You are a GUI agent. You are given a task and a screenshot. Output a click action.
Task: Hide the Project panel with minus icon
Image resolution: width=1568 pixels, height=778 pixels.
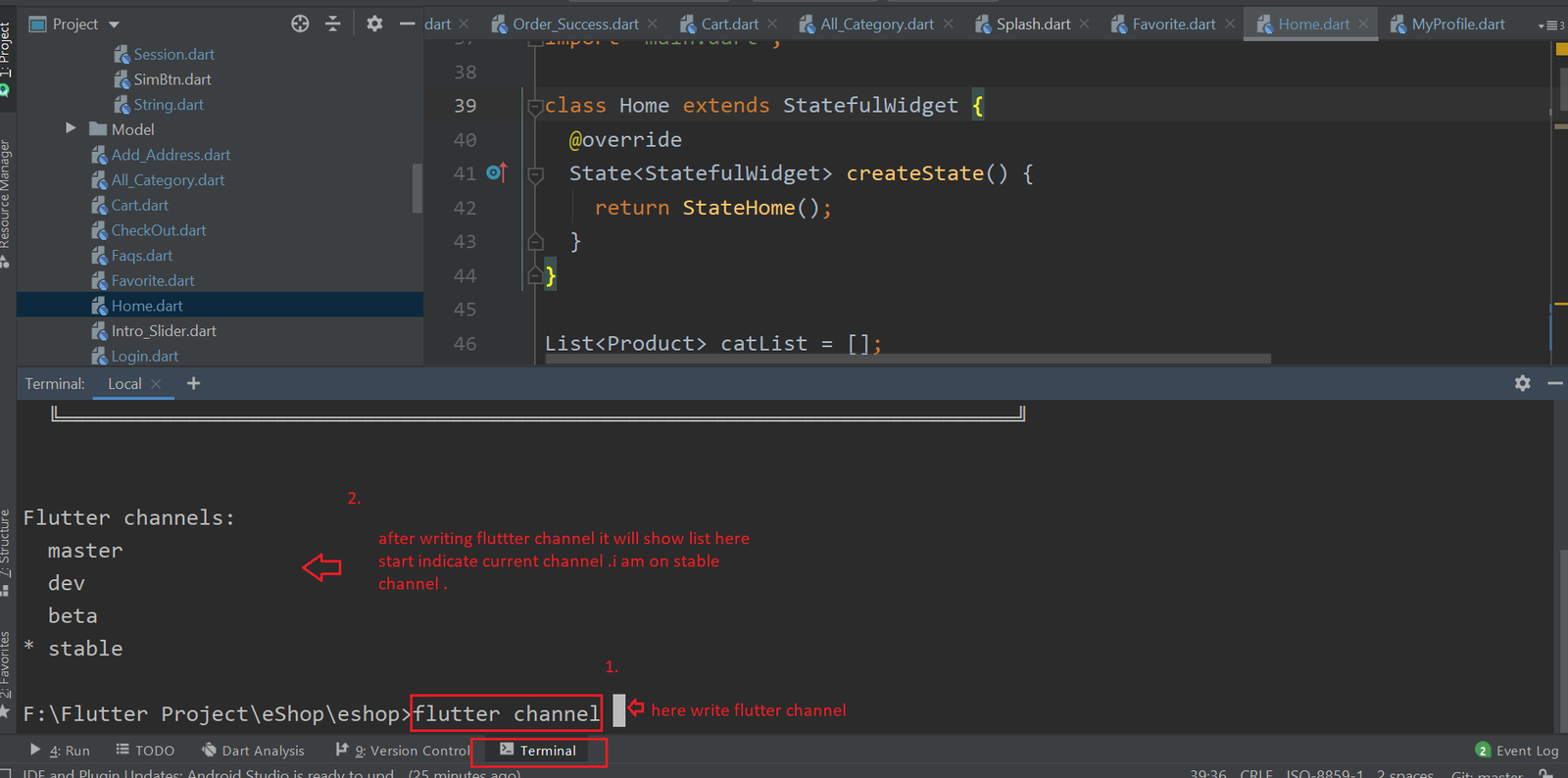pos(408,24)
